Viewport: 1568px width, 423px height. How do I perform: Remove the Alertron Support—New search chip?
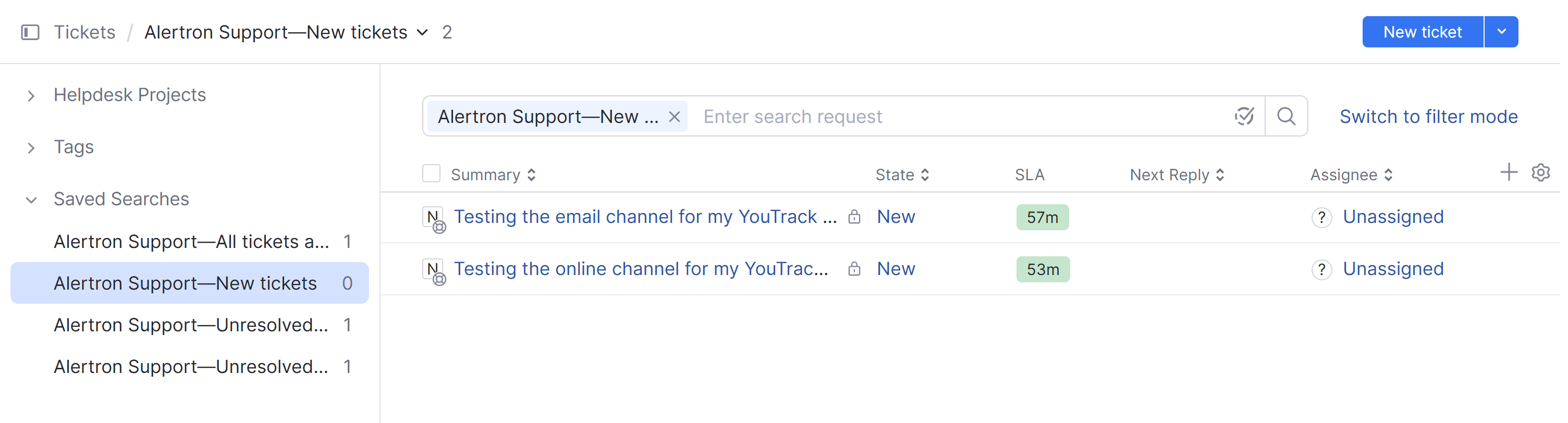(x=674, y=117)
